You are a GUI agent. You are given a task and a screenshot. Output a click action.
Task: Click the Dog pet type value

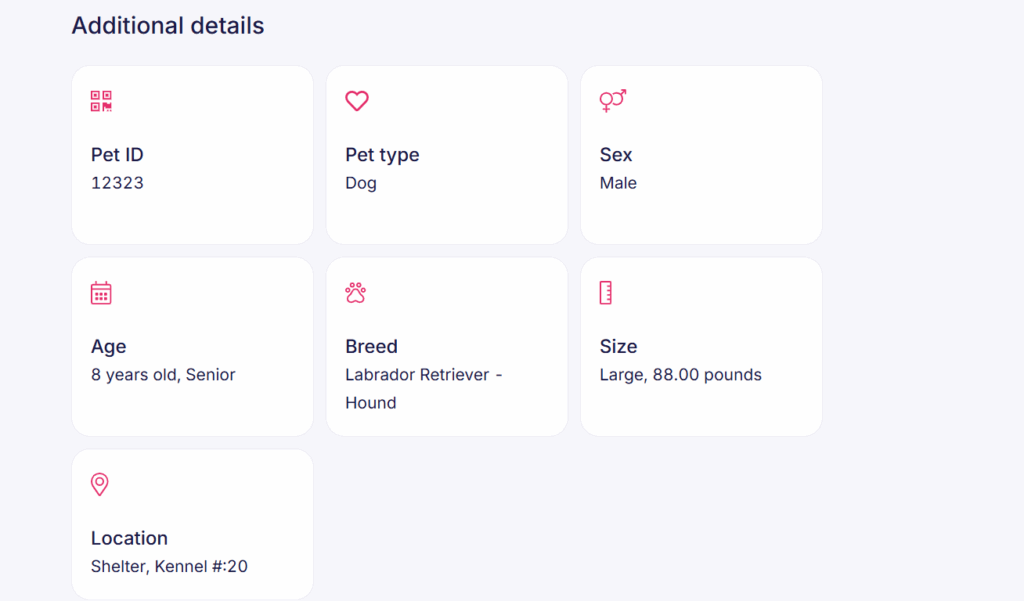coord(360,183)
